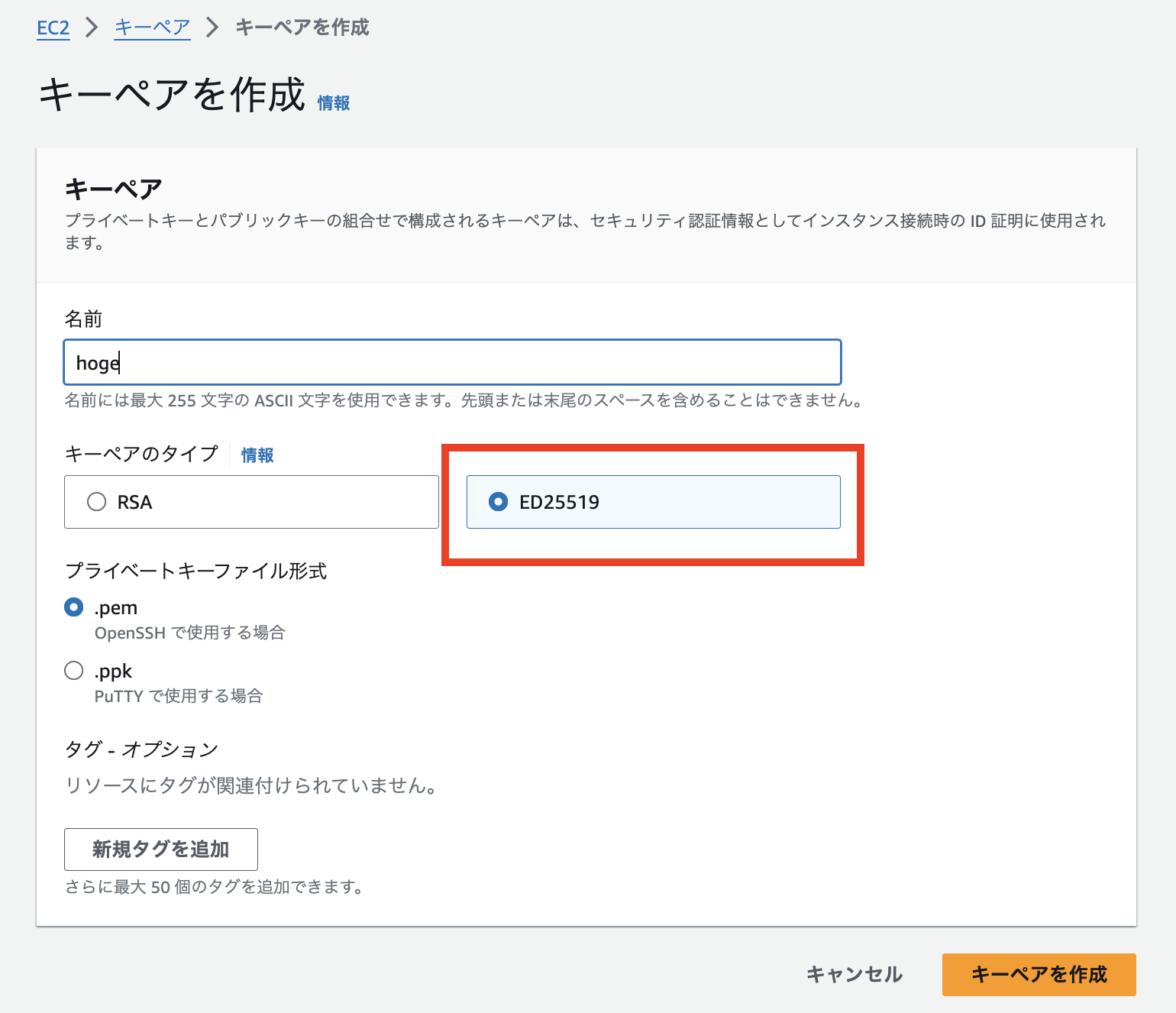Screen dimensions: 1176x1013
Task: Focus the 名前 input field containing hoge
Action: (452, 362)
